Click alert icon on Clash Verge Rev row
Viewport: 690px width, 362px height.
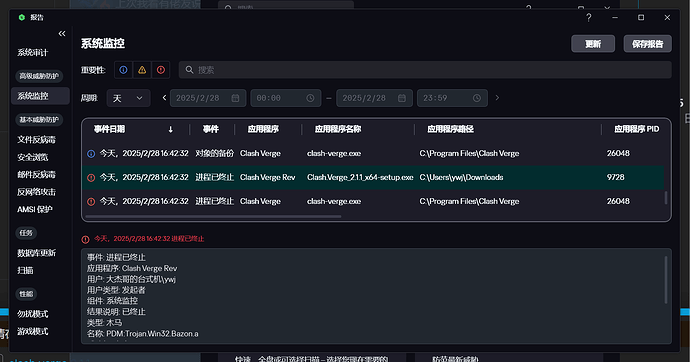pyautogui.click(x=91, y=178)
